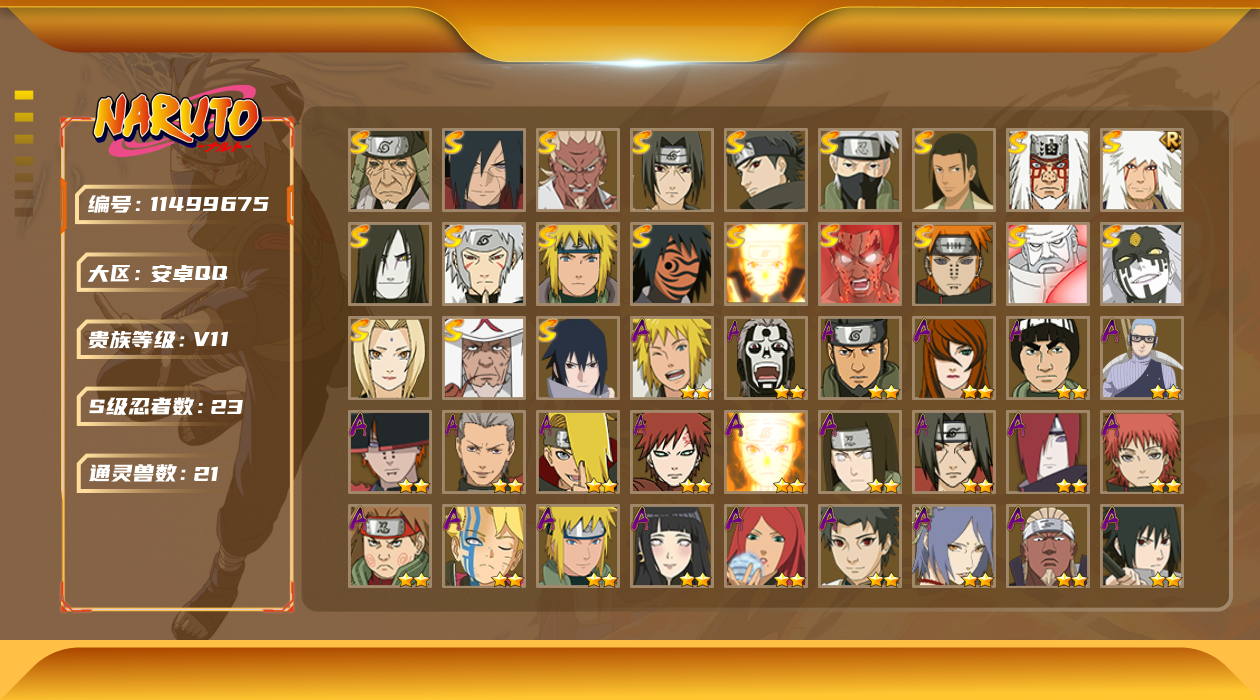Screen dimensions: 1260x700
Task: Choose the Gaara A-rank red-haired portrait
Action: (672, 452)
